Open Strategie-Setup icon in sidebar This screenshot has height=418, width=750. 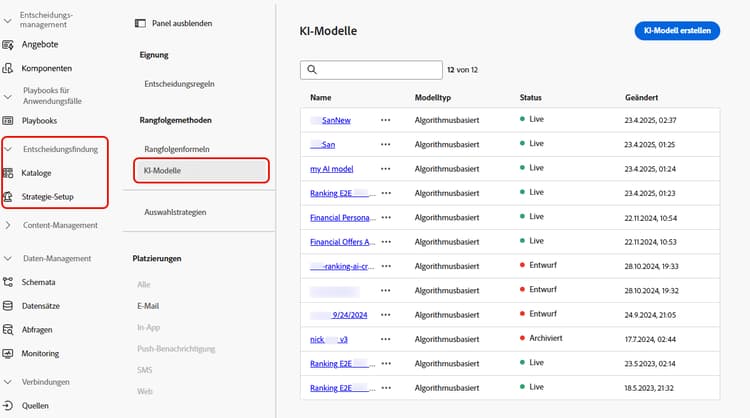coord(9,197)
